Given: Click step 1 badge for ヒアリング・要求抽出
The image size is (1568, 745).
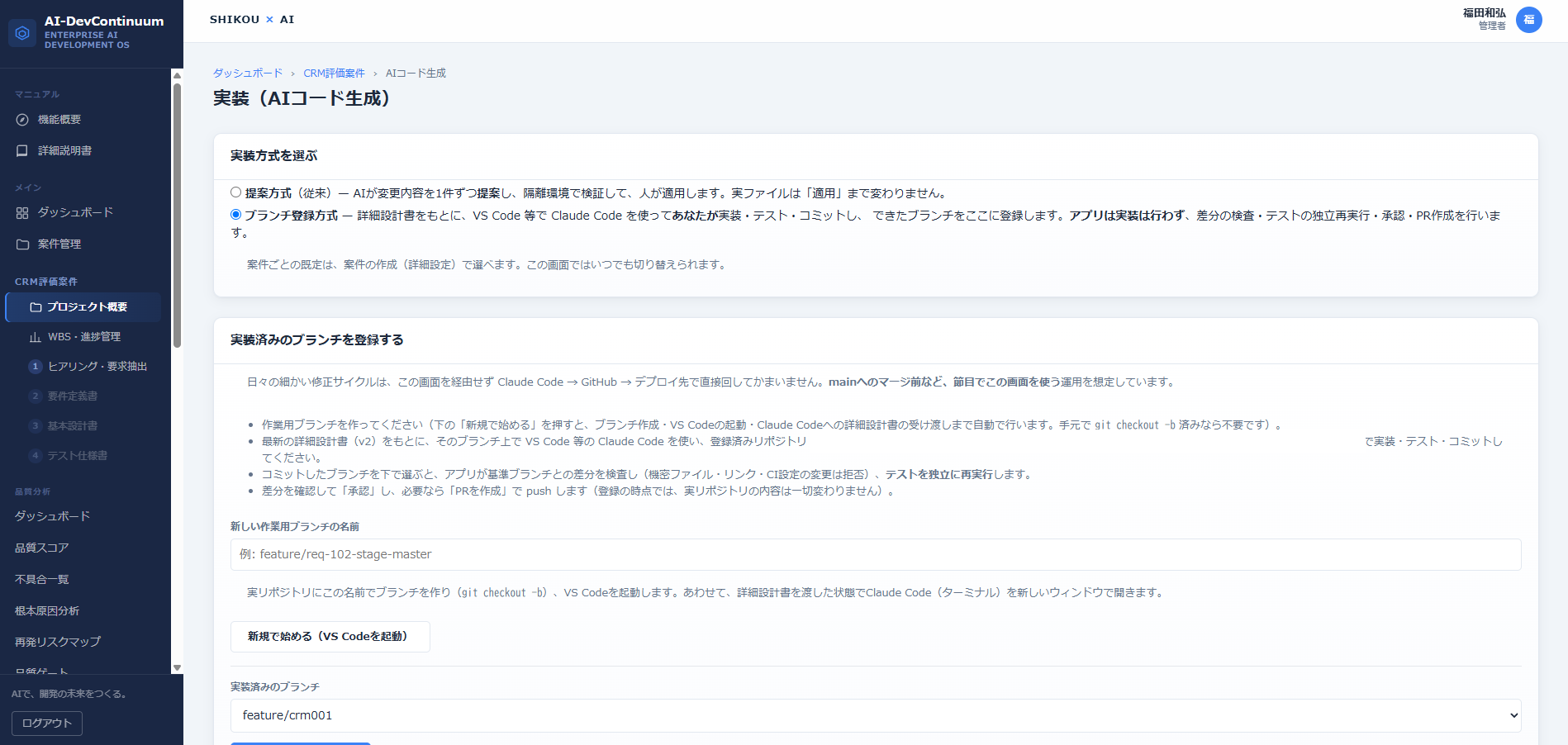Looking at the screenshot, I should pyautogui.click(x=36, y=367).
